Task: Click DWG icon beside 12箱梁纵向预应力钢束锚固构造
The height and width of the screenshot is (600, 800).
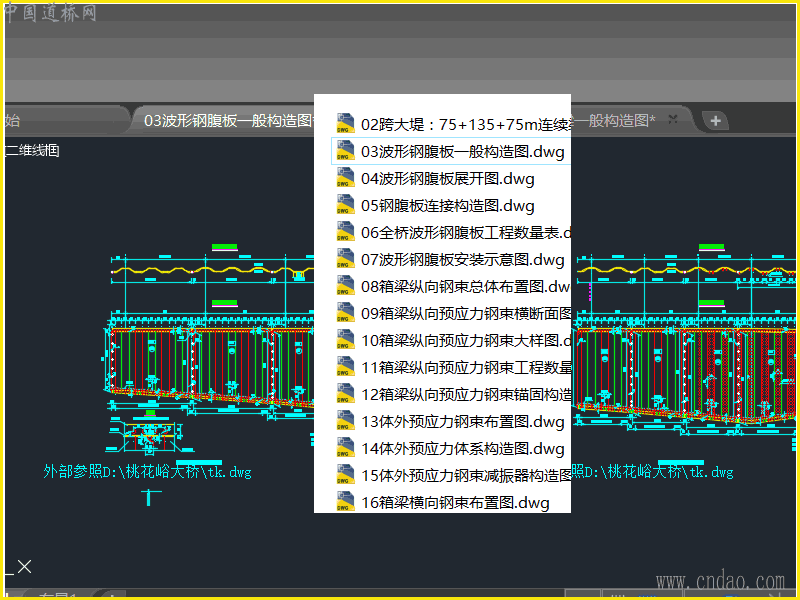Action: tap(345, 394)
